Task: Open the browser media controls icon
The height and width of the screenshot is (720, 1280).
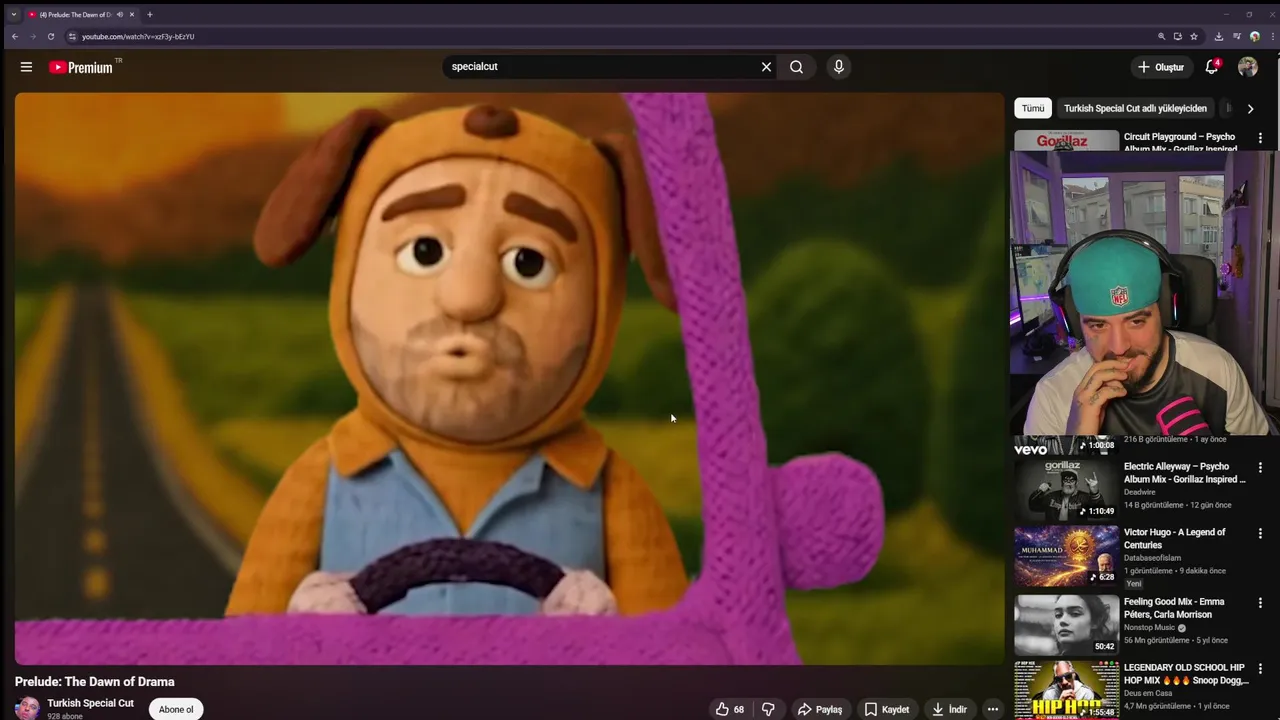Action: [x=1237, y=36]
